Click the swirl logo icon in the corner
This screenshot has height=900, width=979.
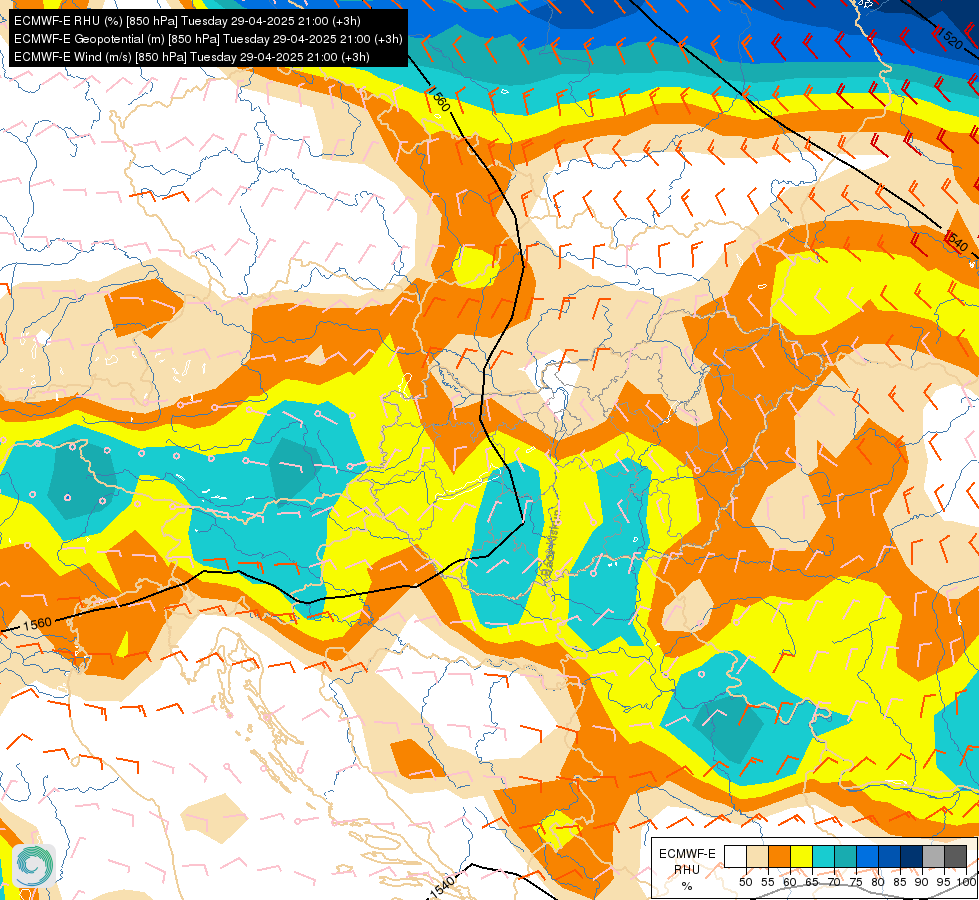coord(34,865)
